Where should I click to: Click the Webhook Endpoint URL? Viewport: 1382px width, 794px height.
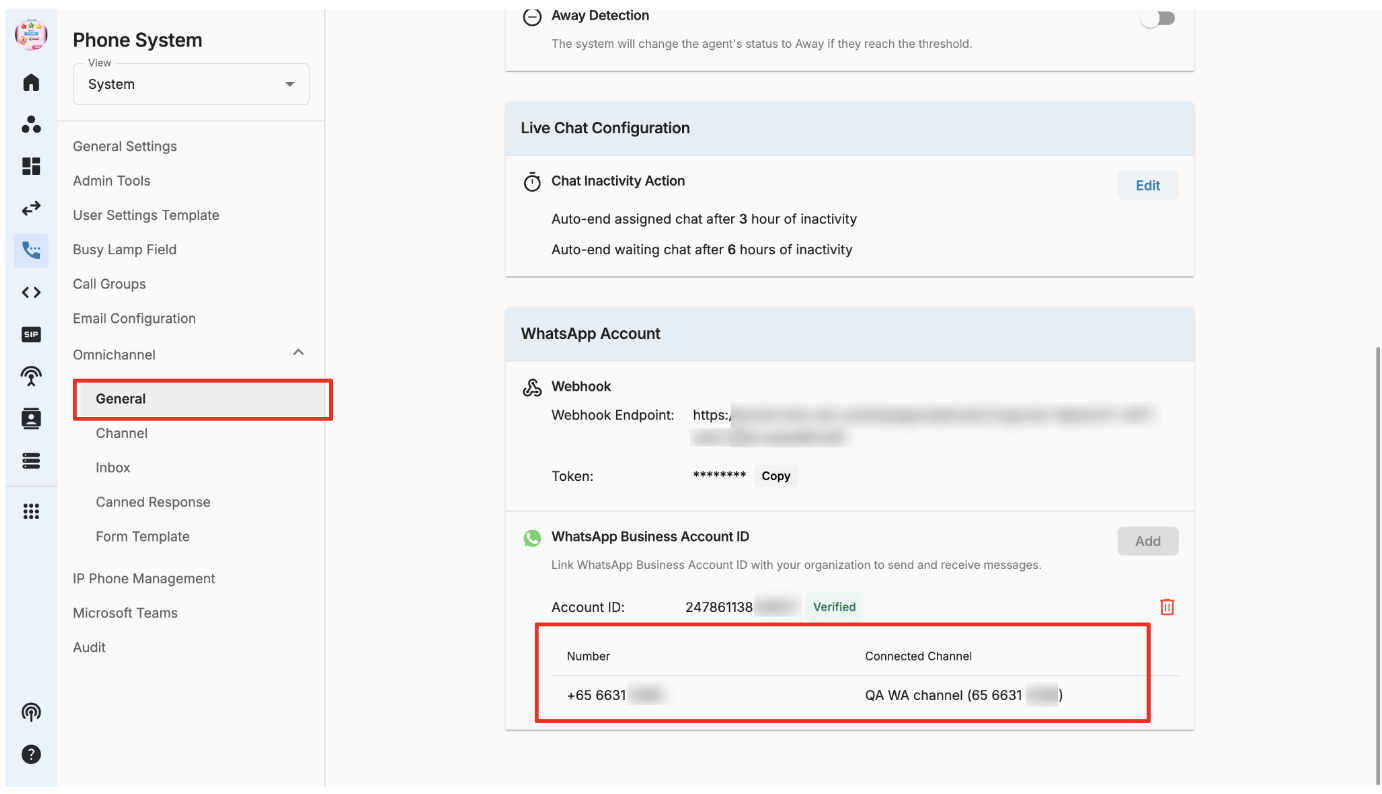(x=925, y=425)
